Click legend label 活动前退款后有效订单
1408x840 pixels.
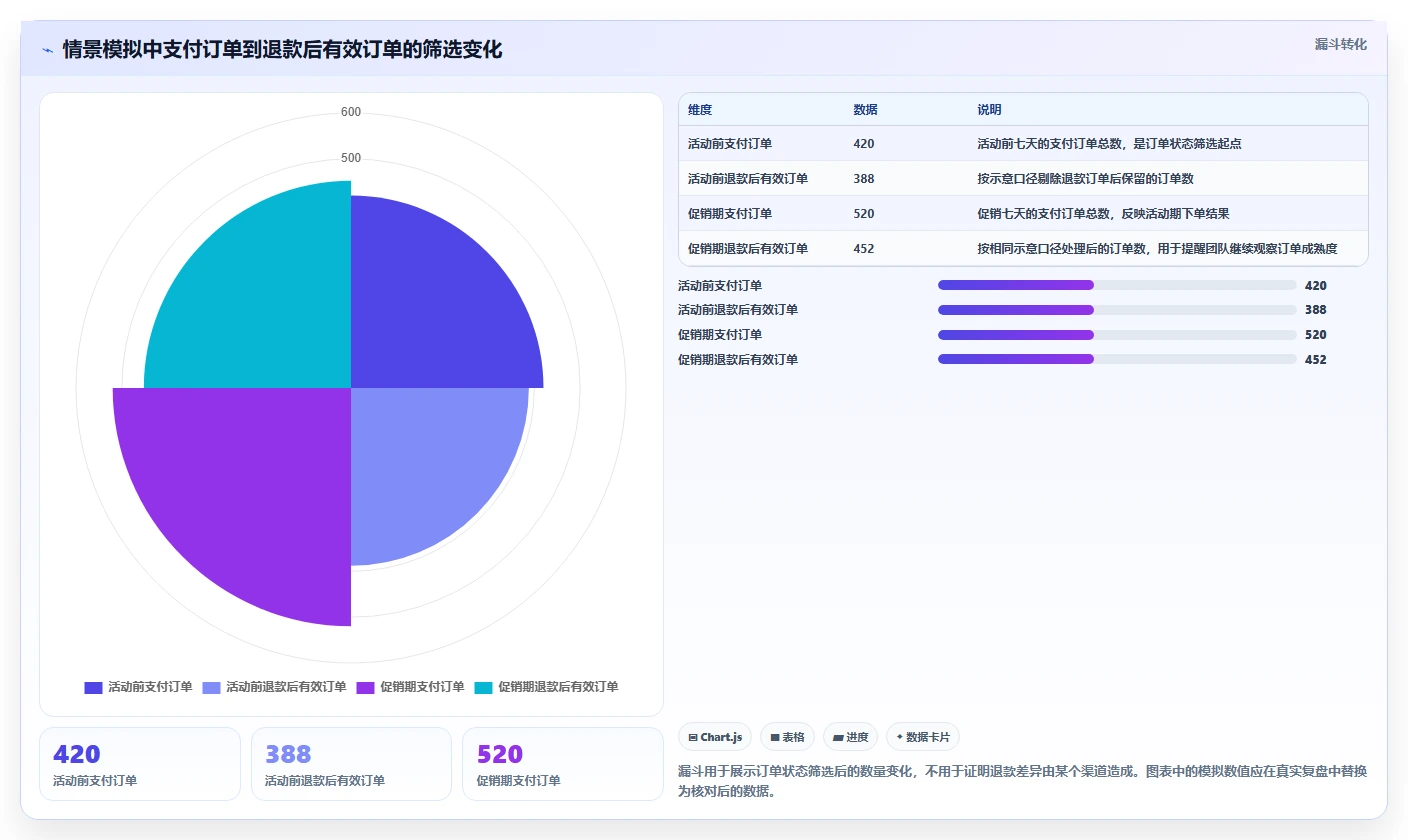point(286,687)
